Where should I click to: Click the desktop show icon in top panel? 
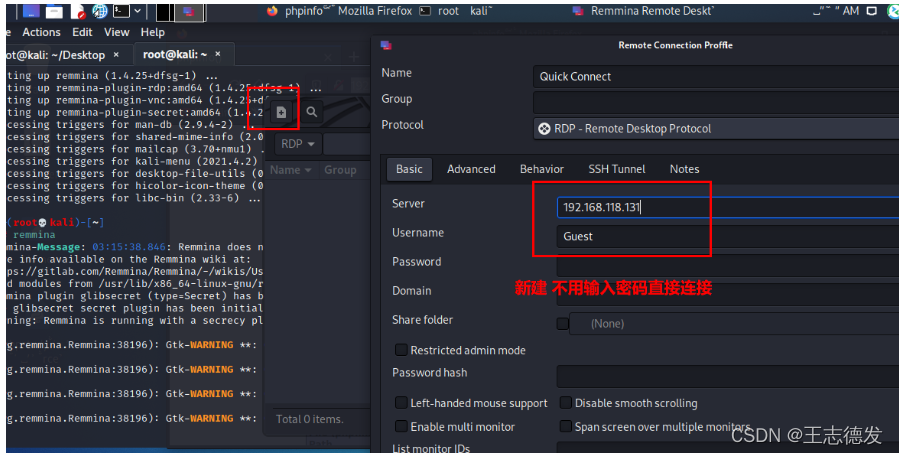tap(31, 11)
